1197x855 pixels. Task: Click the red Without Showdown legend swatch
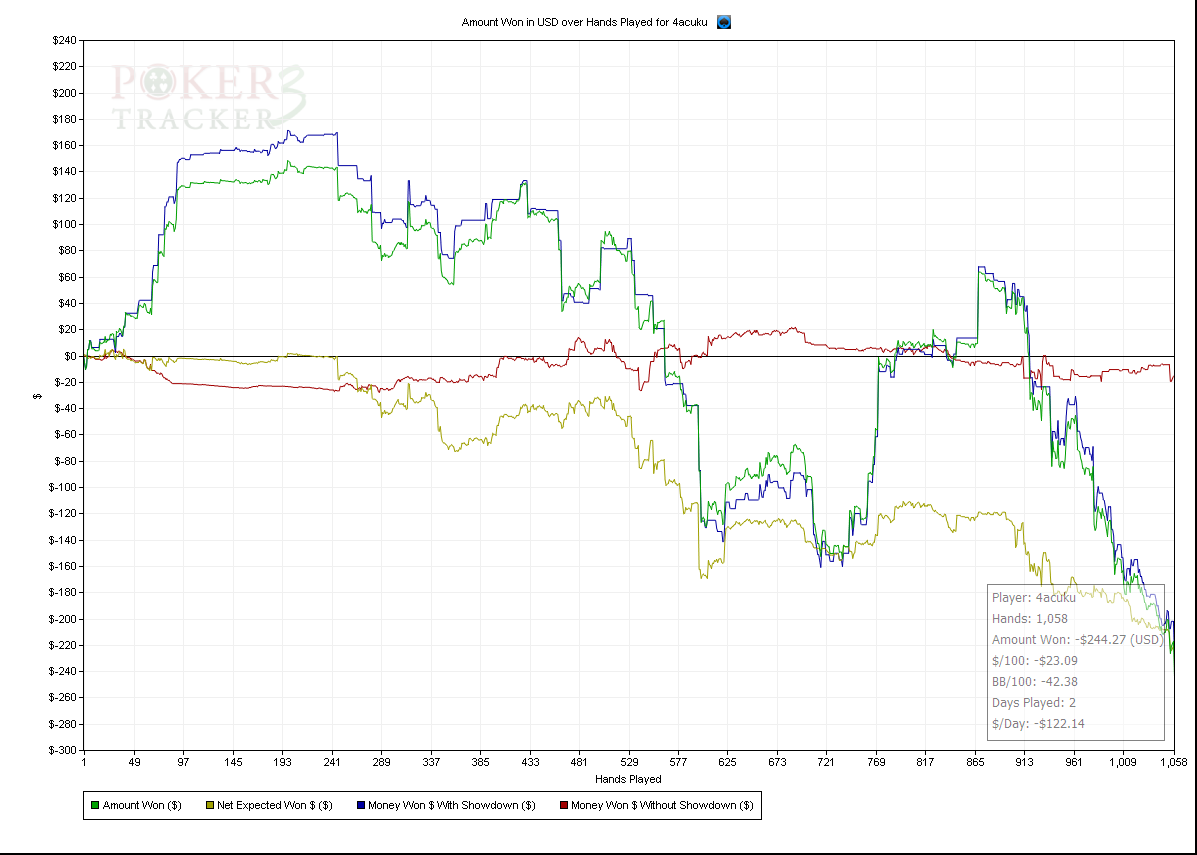(563, 805)
